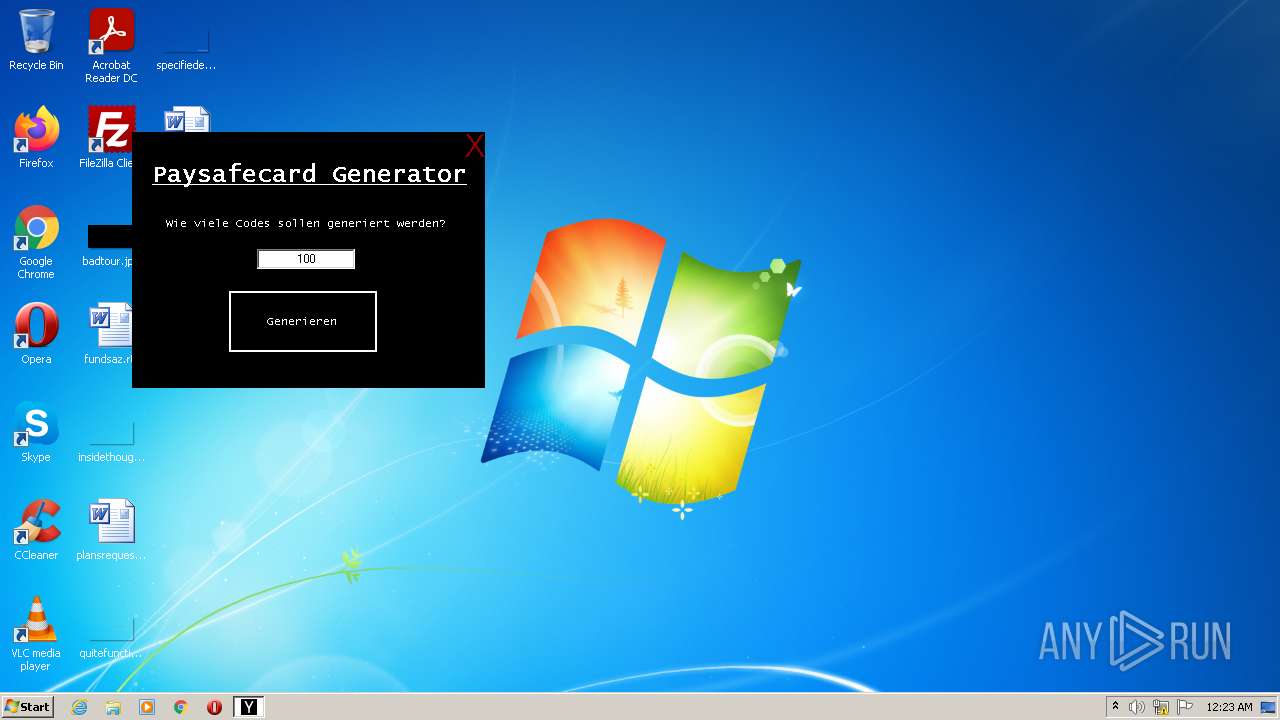Select the specifiede... desktop file

click(x=186, y=40)
